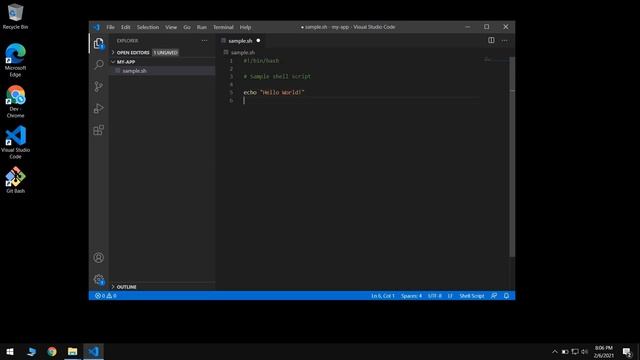Expand the Open Editors section
The image size is (640, 360).
tap(133, 53)
